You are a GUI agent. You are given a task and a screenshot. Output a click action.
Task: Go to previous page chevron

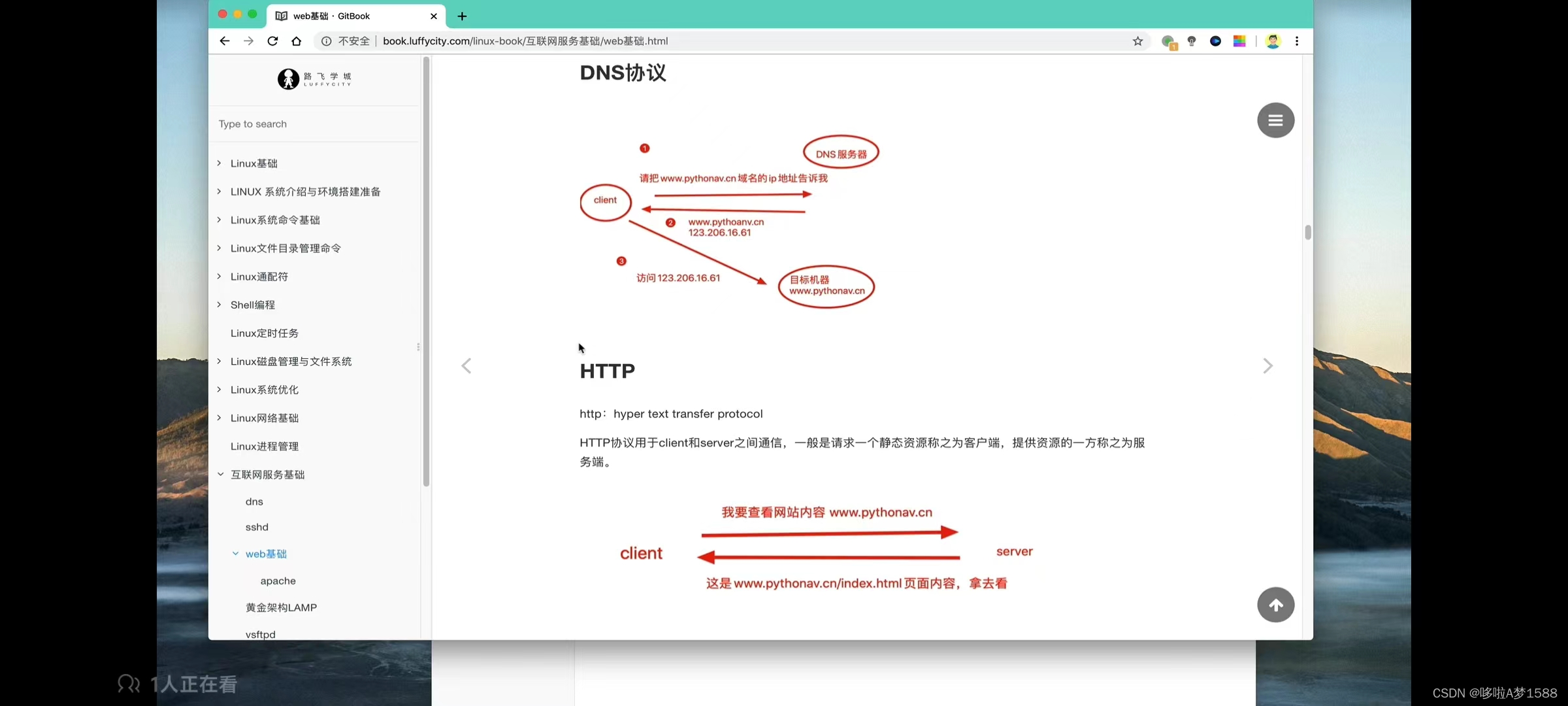(x=466, y=366)
